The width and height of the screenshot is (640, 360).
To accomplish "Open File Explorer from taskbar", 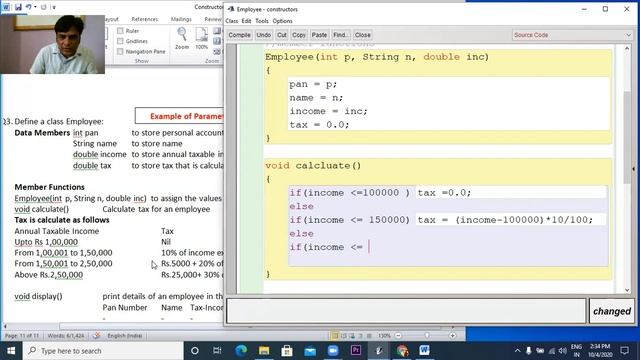I will coord(264,351).
